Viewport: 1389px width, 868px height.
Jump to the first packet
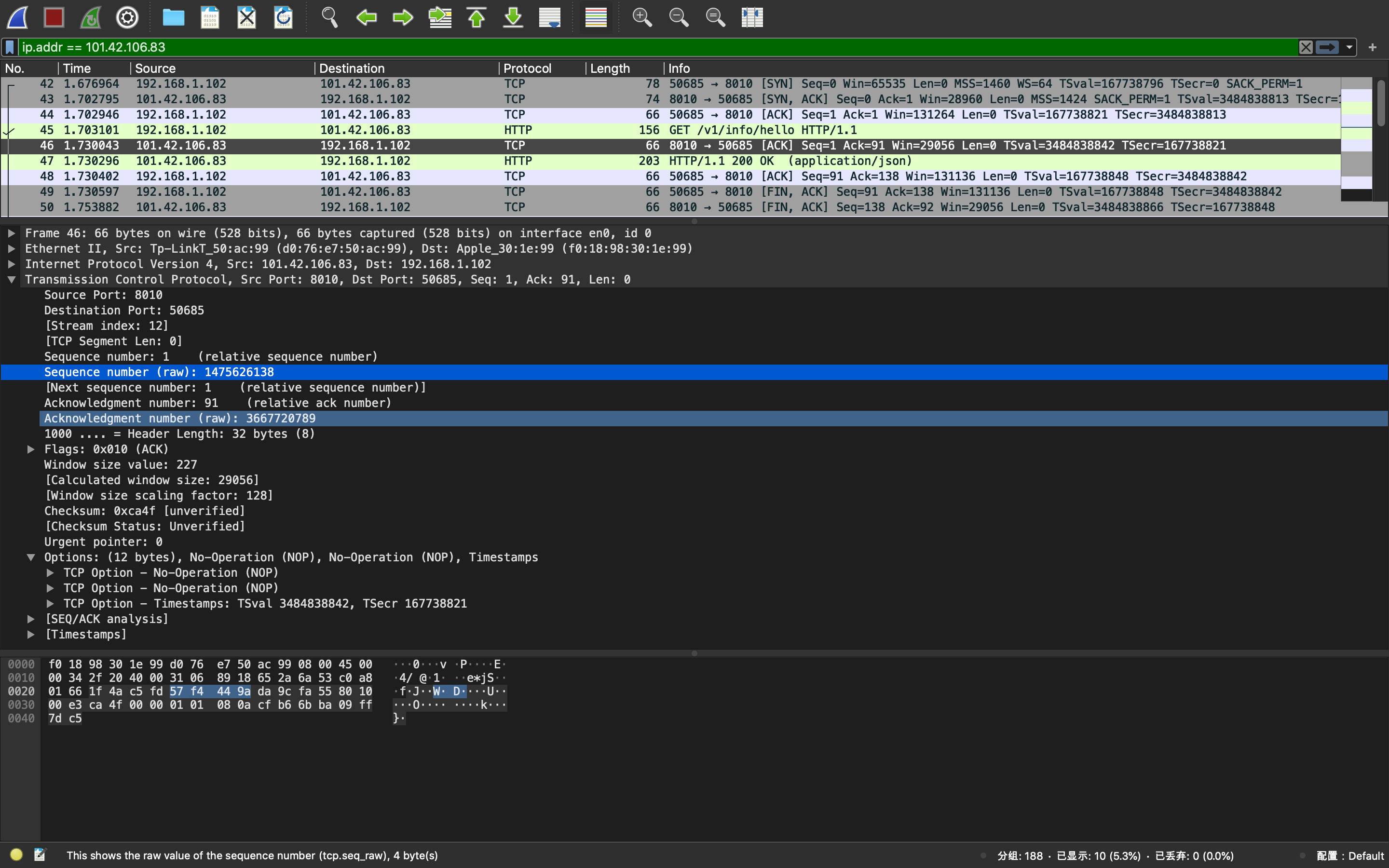(x=477, y=17)
